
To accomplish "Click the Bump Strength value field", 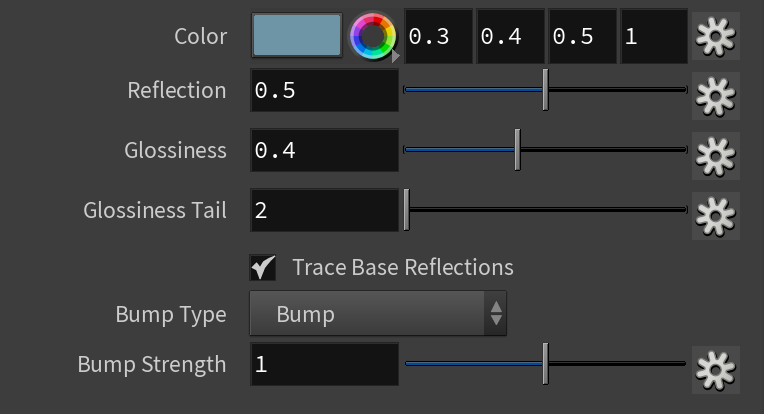I will (325, 364).
